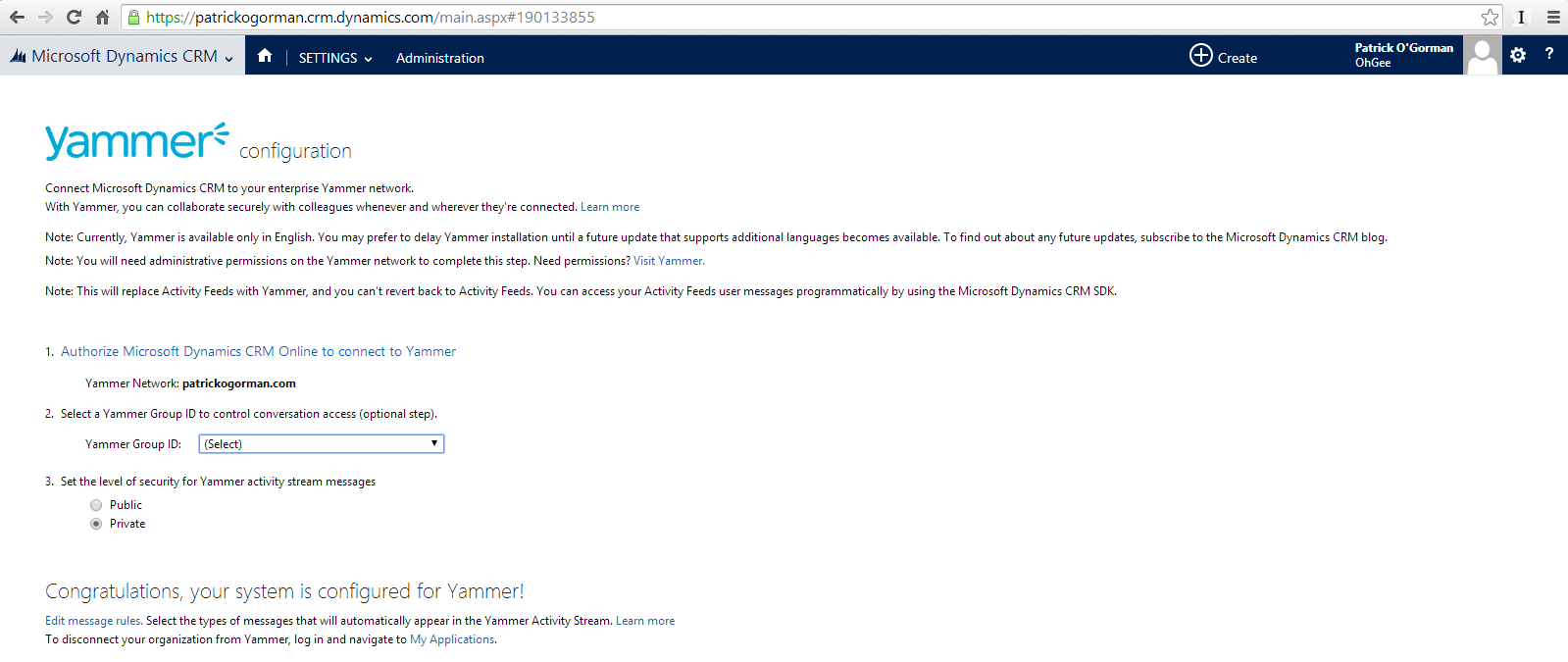Click the Create plus icon

[x=1201, y=56]
